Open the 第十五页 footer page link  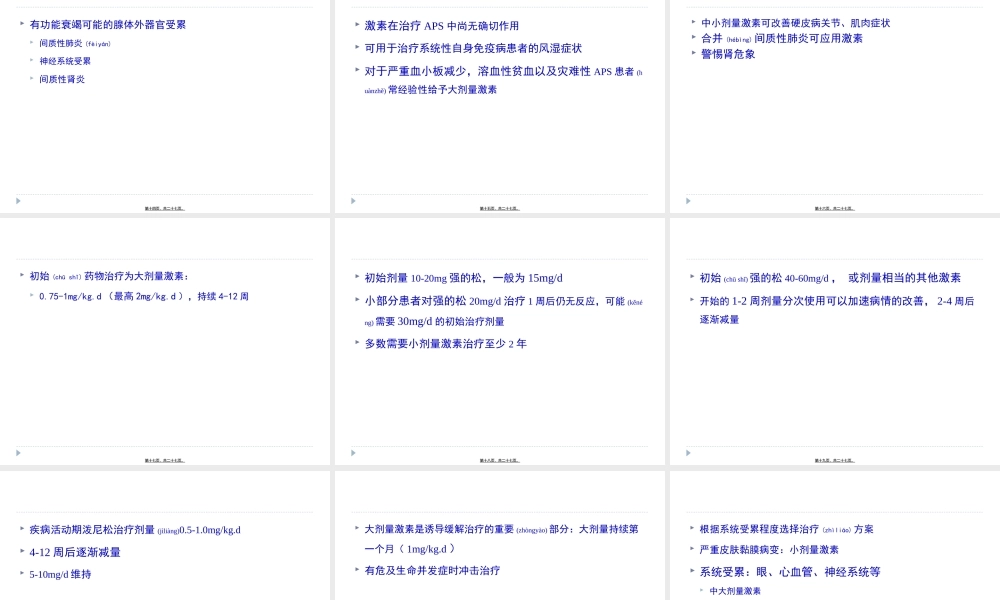[x=498, y=207]
